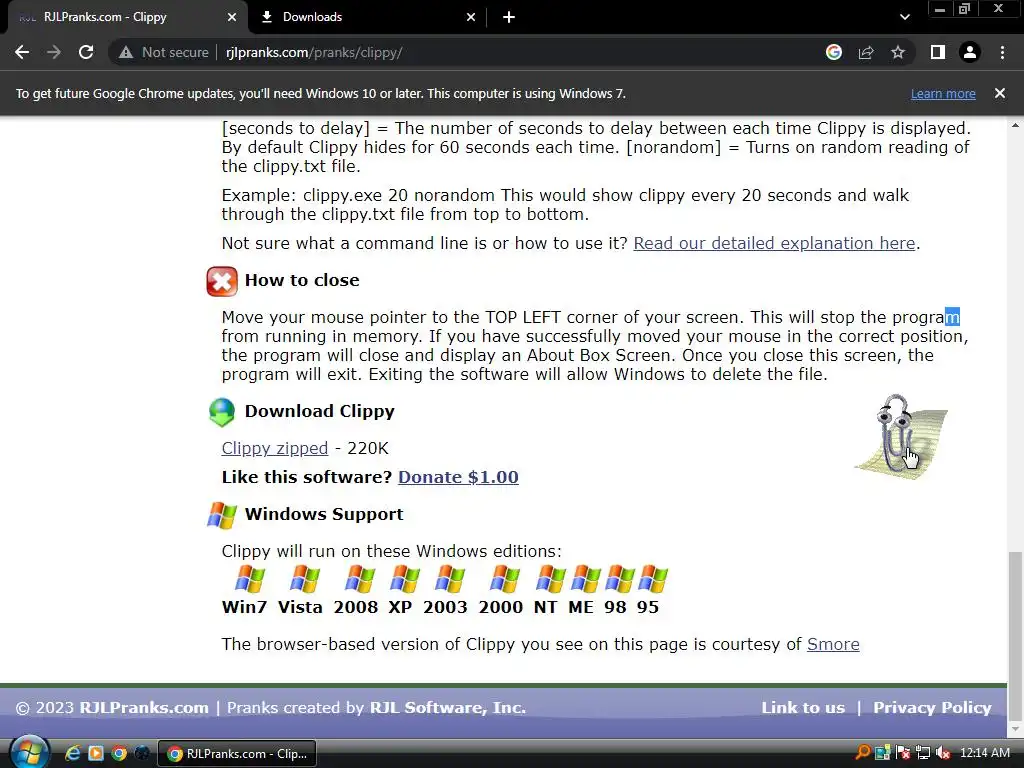Go back to the previous page
Screen dimensions: 1024x768
pyautogui.click(x=22, y=52)
